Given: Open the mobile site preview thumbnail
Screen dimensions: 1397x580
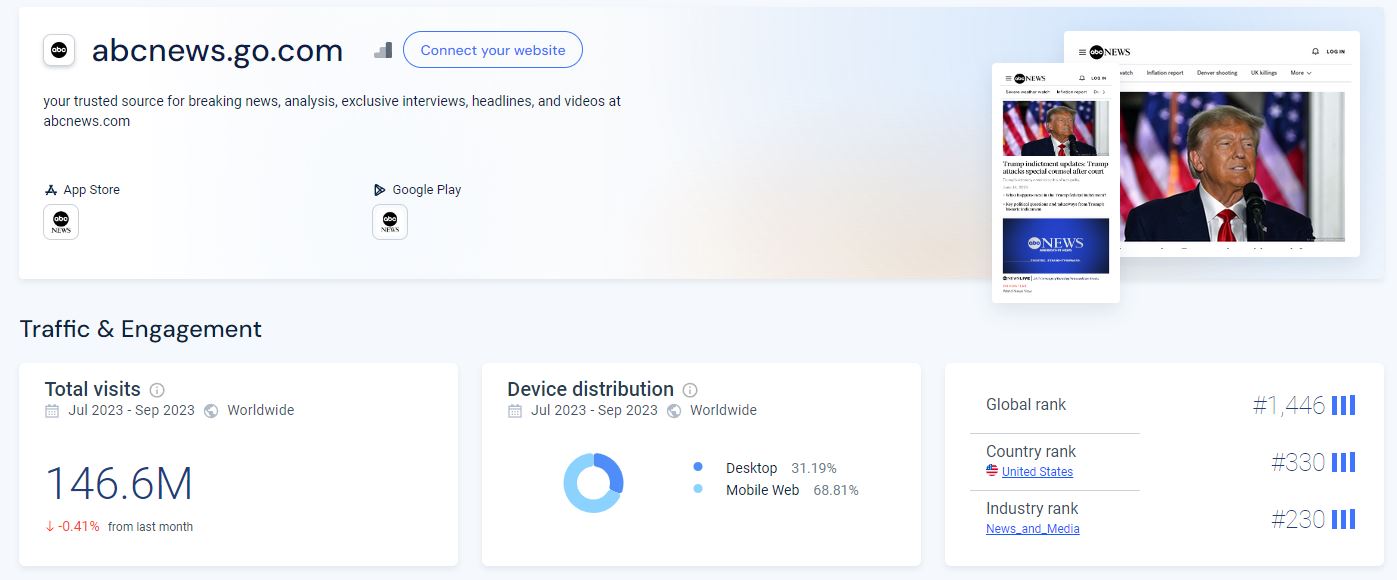Looking at the screenshot, I should tap(1056, 182).
